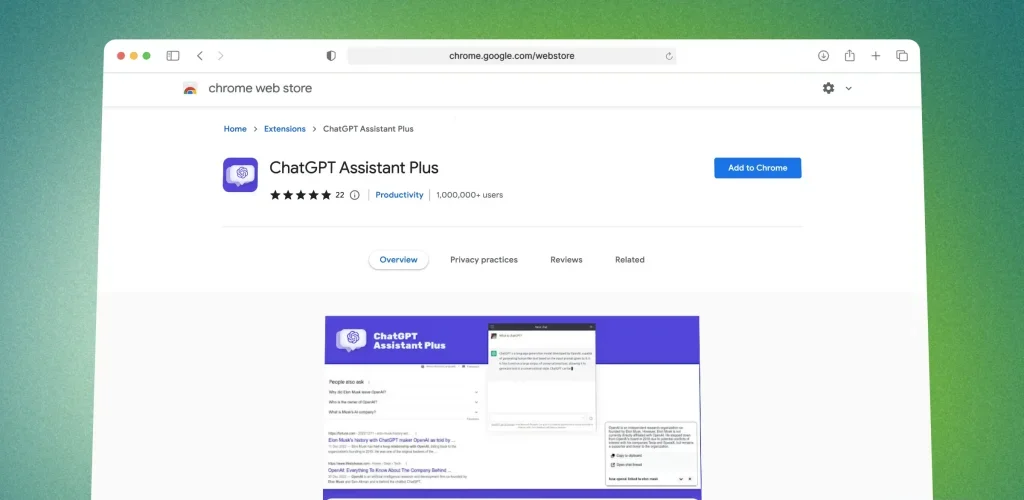The width and height of the screenshot is (1024, 500).
Task: Click the rating info icon
Action: point(354,195)
